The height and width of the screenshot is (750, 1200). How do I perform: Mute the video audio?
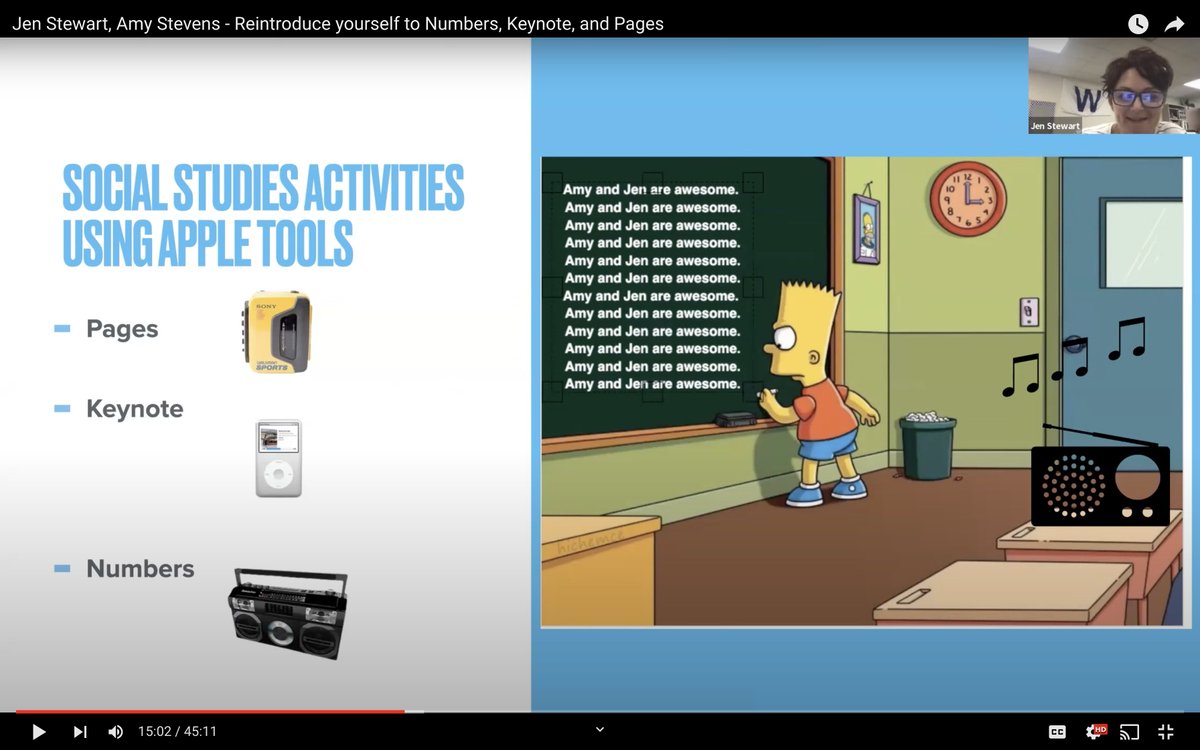click(115, 731)
